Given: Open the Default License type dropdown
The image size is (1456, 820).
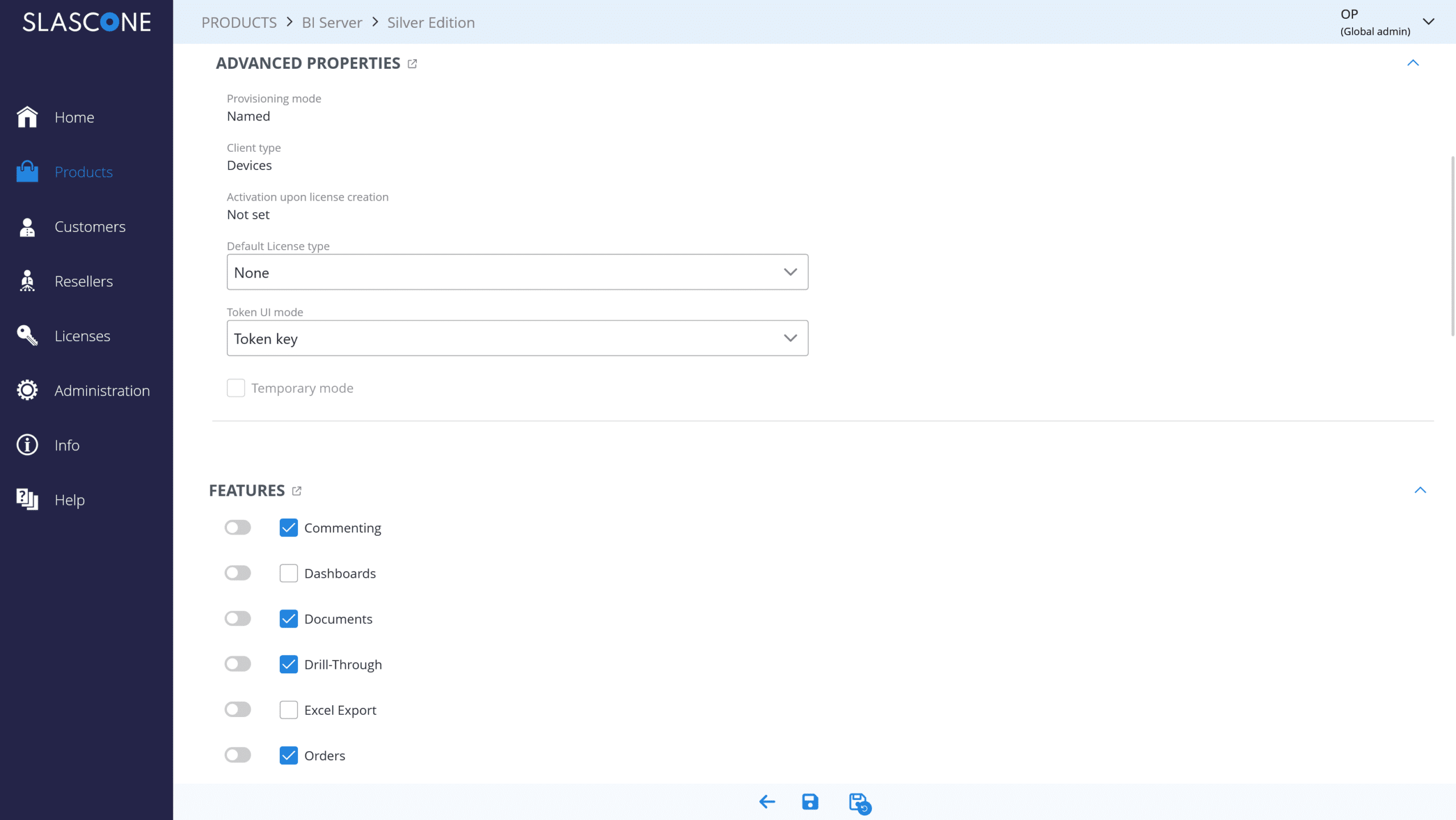Looking at the screenshot, I should [517, 272].
